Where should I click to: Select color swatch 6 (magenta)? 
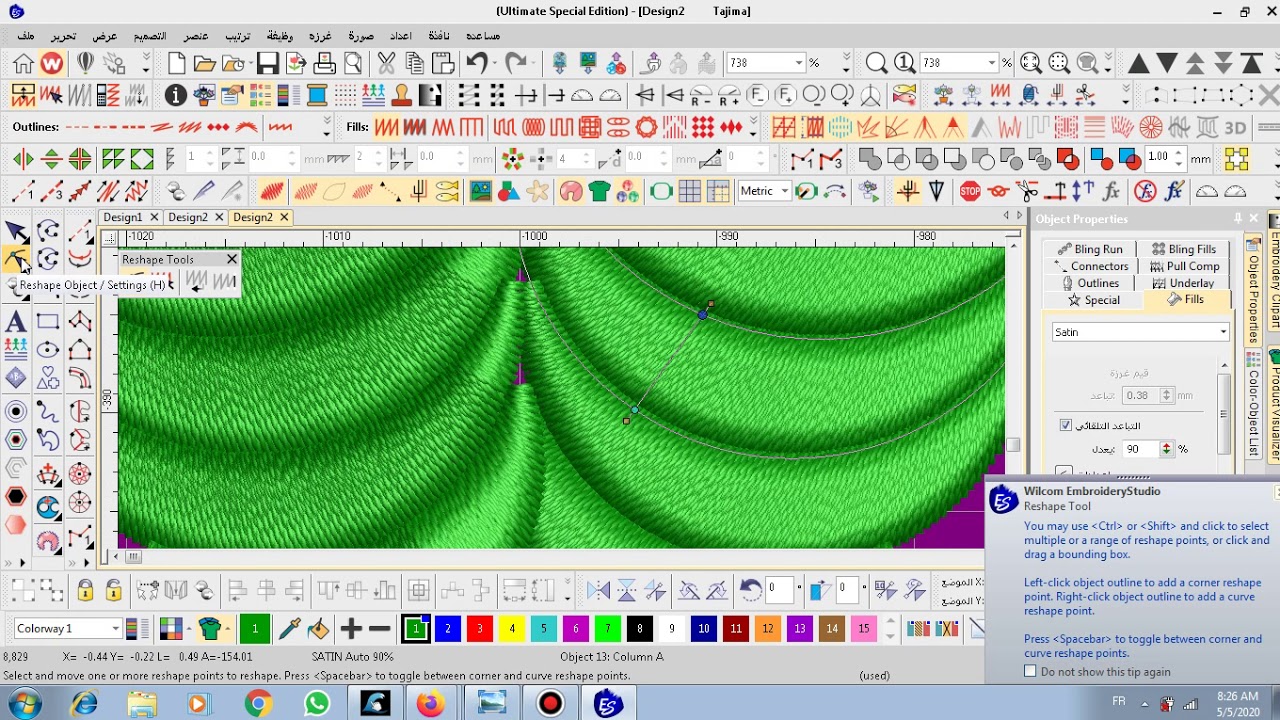[576, 629]
